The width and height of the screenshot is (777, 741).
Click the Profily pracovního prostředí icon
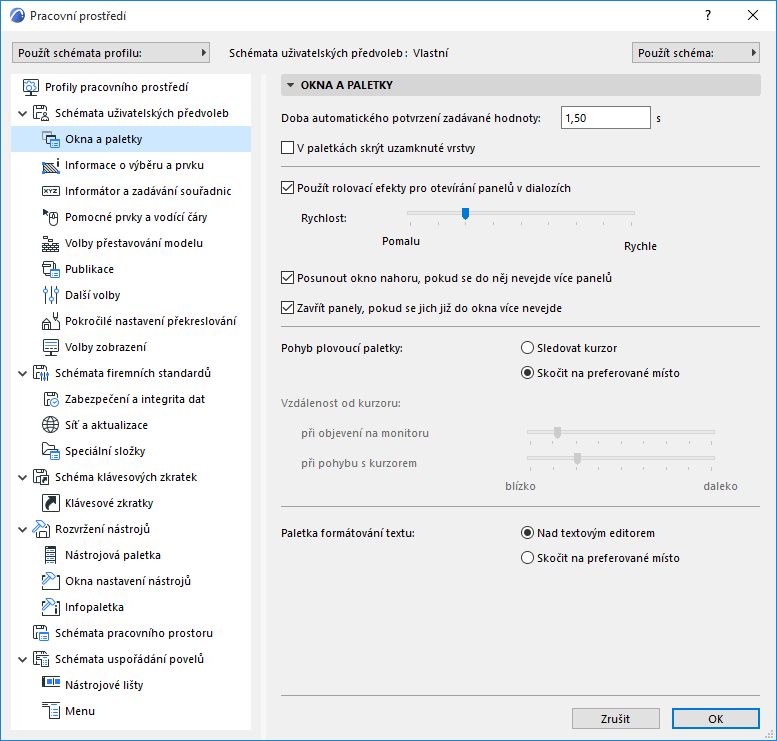pyautogui.click(x=31, y=87)
